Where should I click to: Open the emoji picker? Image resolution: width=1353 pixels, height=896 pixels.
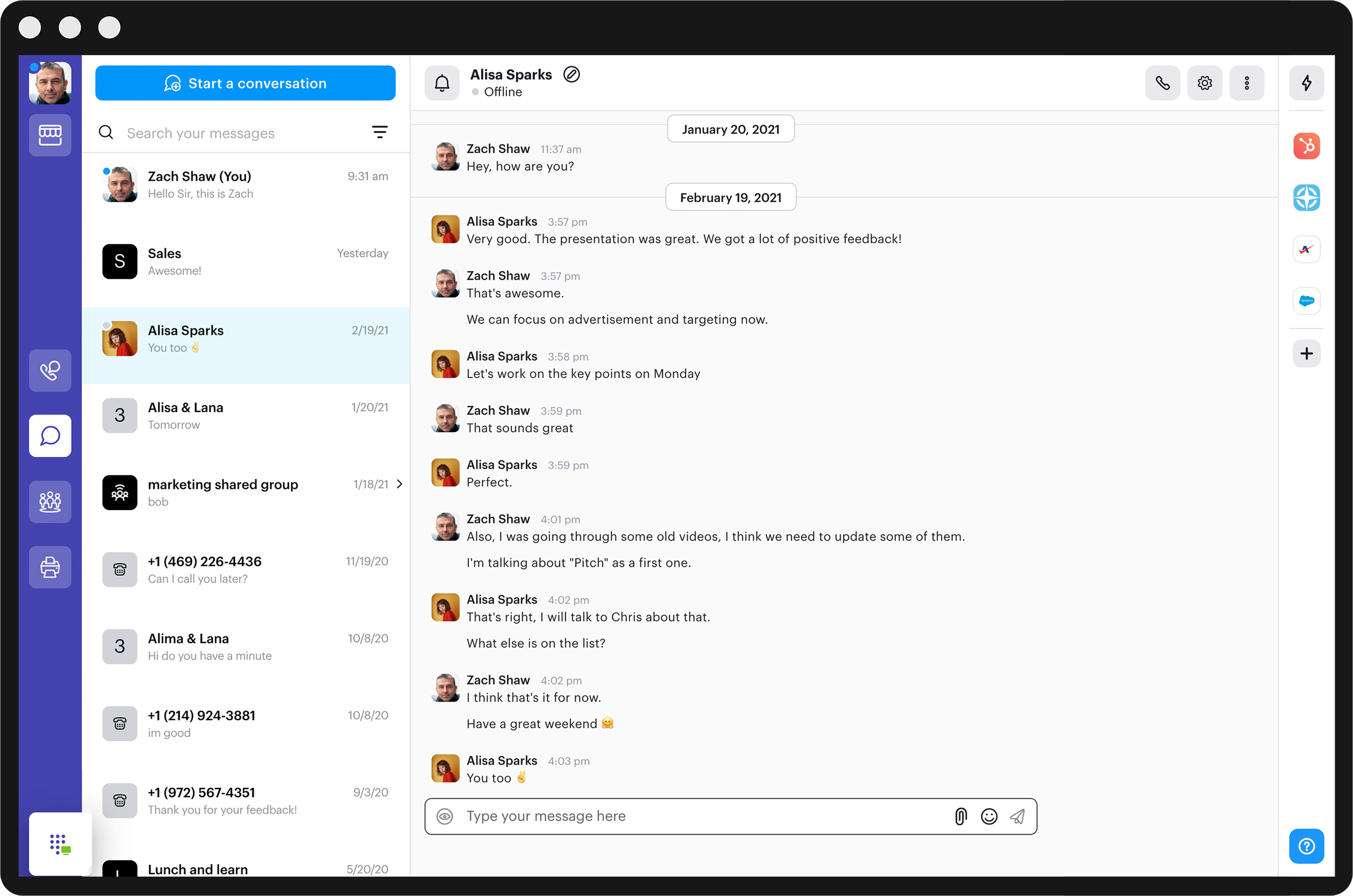point(989,817)
